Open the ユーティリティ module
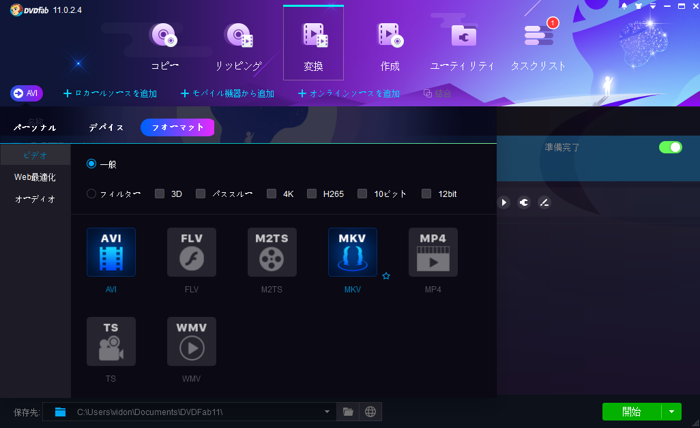This screenshot has width=700, height=428. (462, 46)
